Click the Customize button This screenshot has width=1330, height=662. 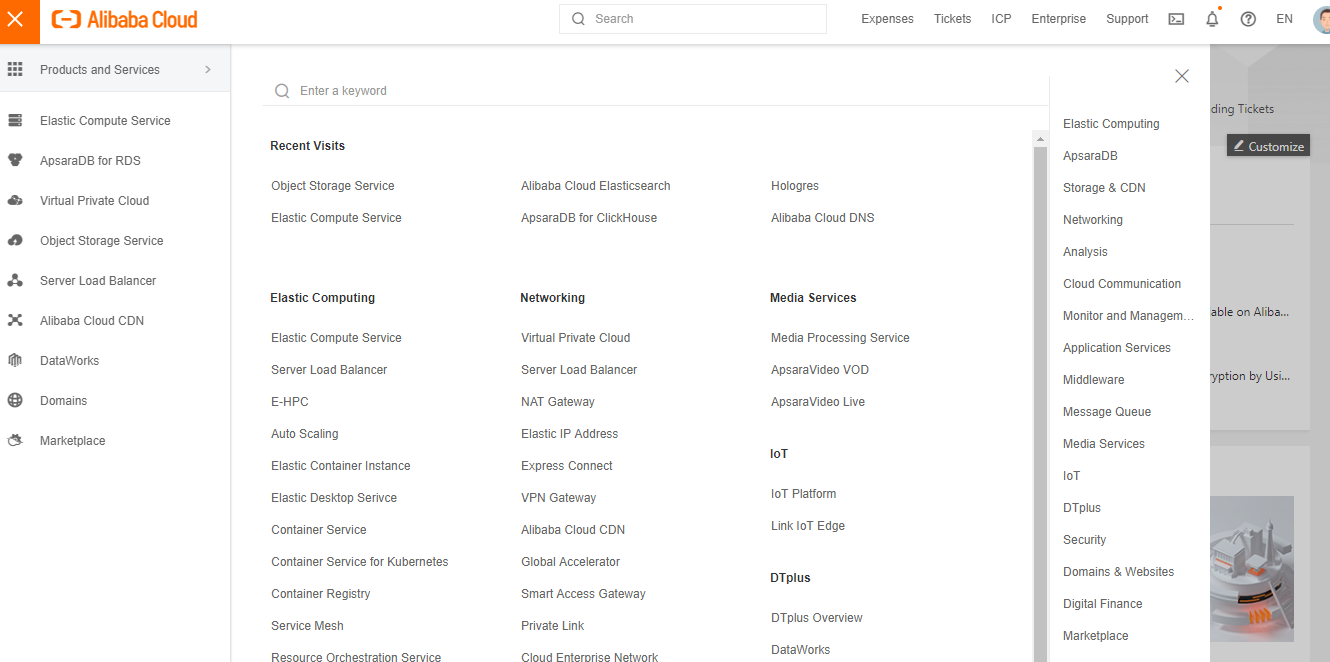[1268, 146]
